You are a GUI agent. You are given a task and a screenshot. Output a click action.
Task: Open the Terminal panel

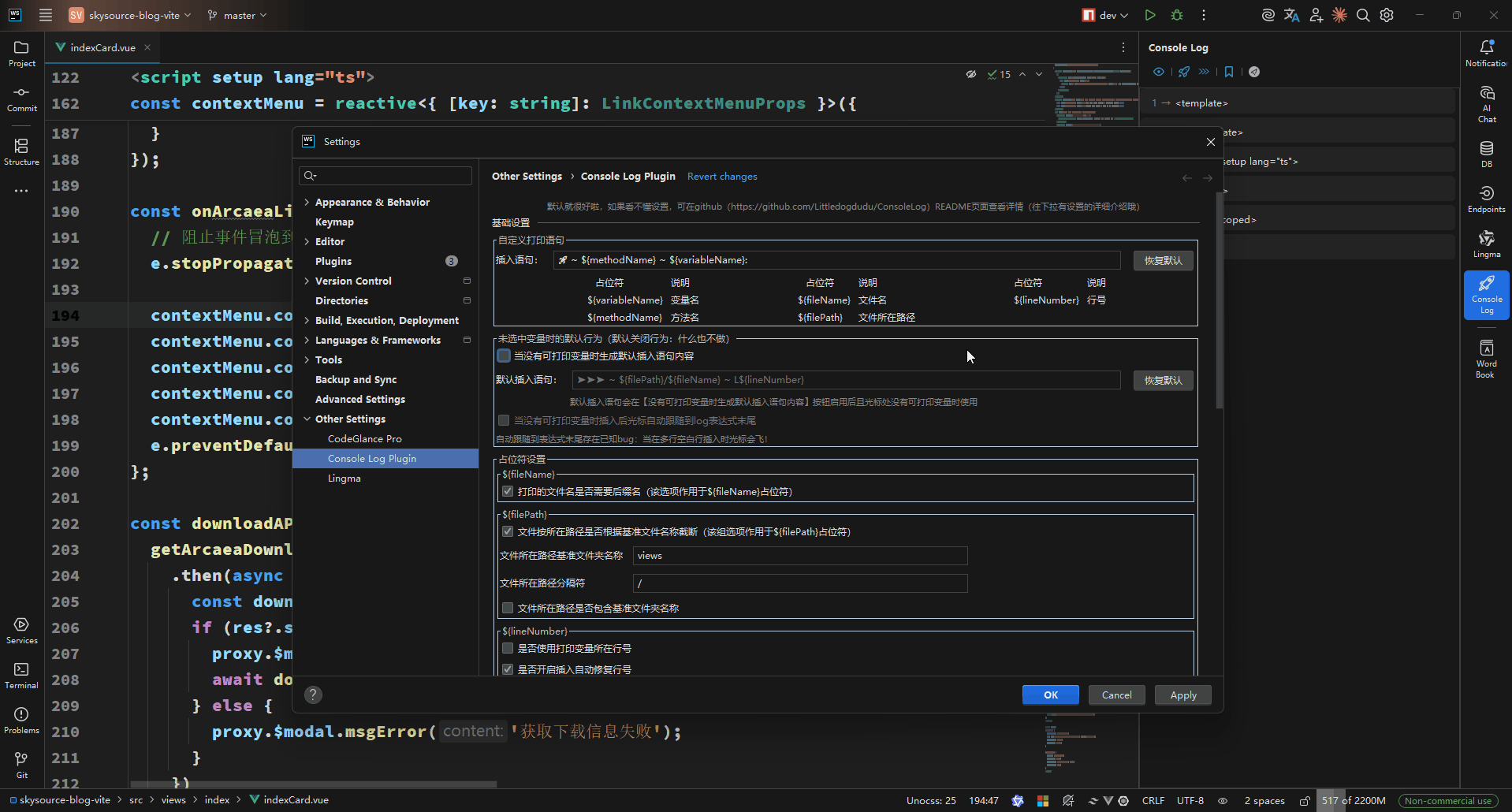coord(21,675)
